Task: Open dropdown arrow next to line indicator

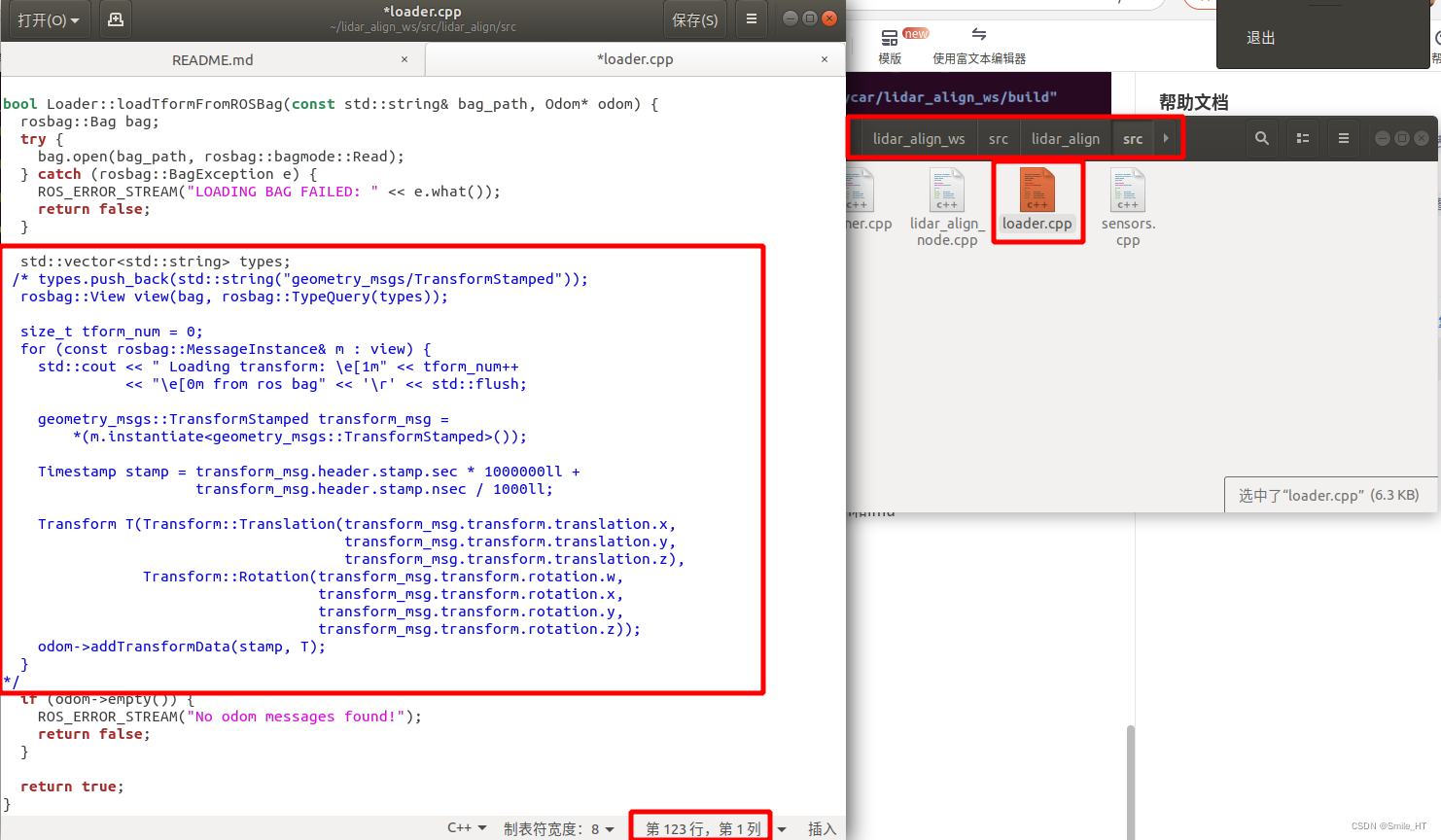Action: tap(782, 829)
